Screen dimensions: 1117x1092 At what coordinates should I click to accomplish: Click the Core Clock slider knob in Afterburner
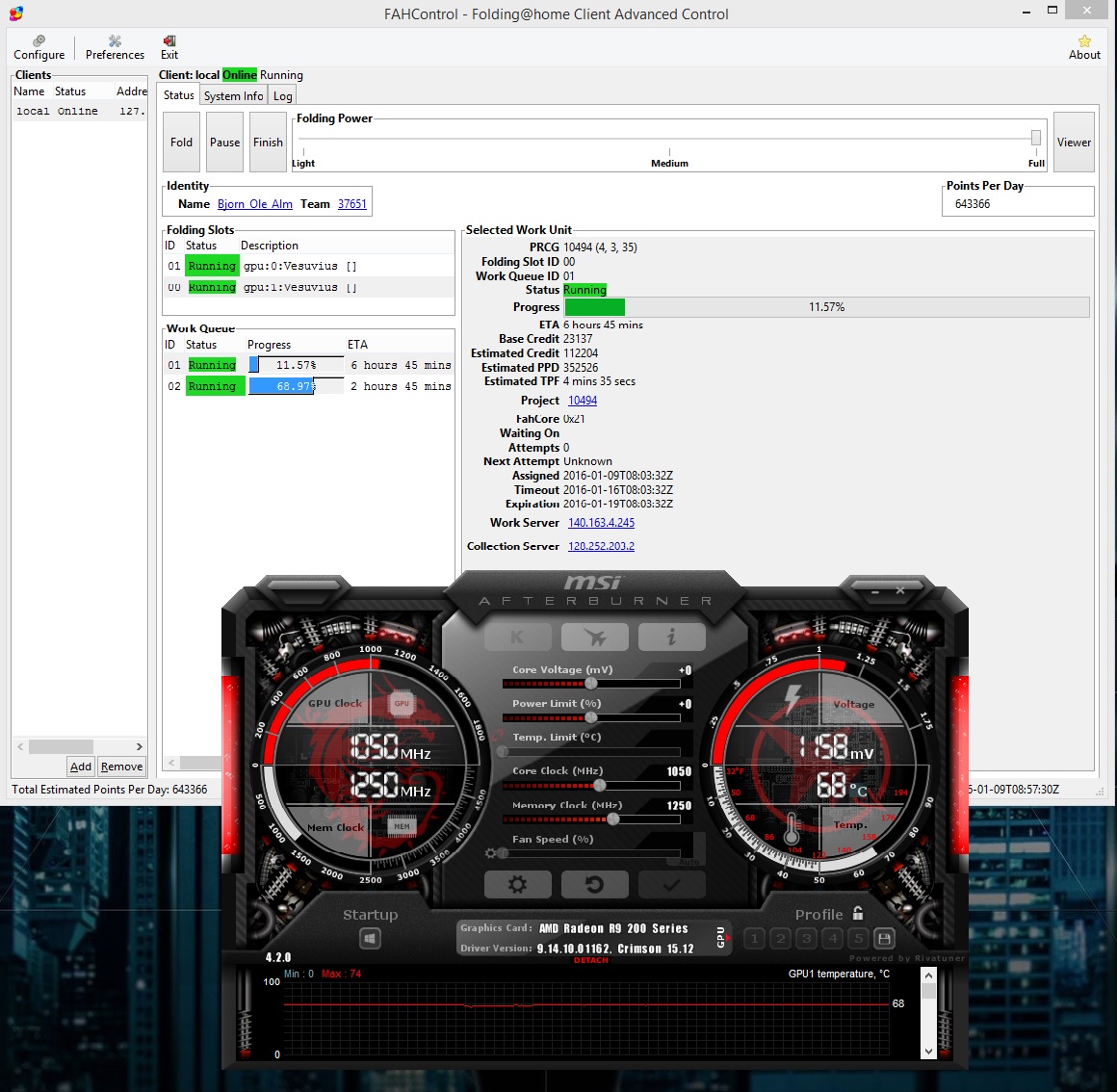point(600,786)
